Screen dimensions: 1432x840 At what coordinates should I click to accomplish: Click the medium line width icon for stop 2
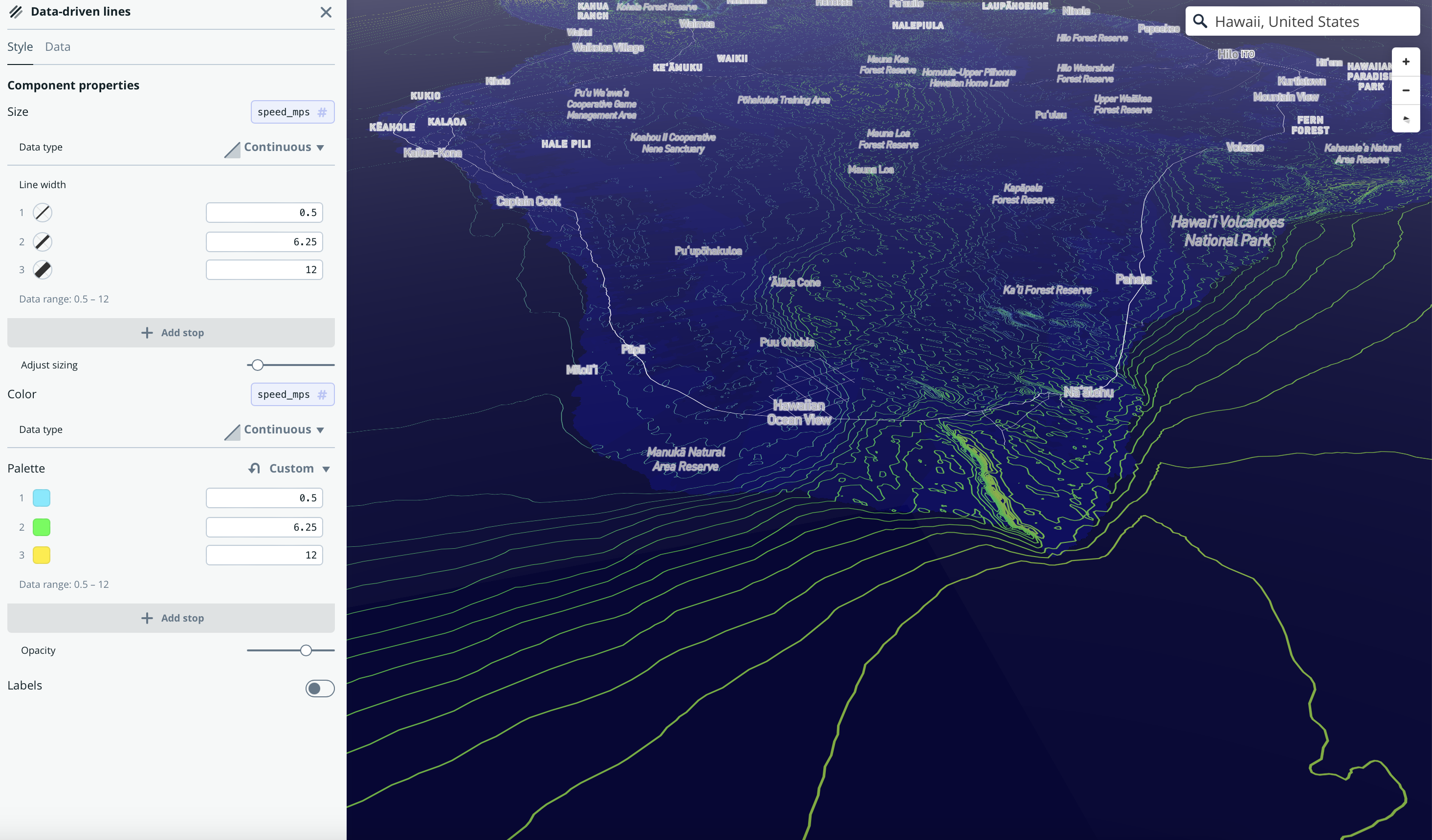pos(43,242)
